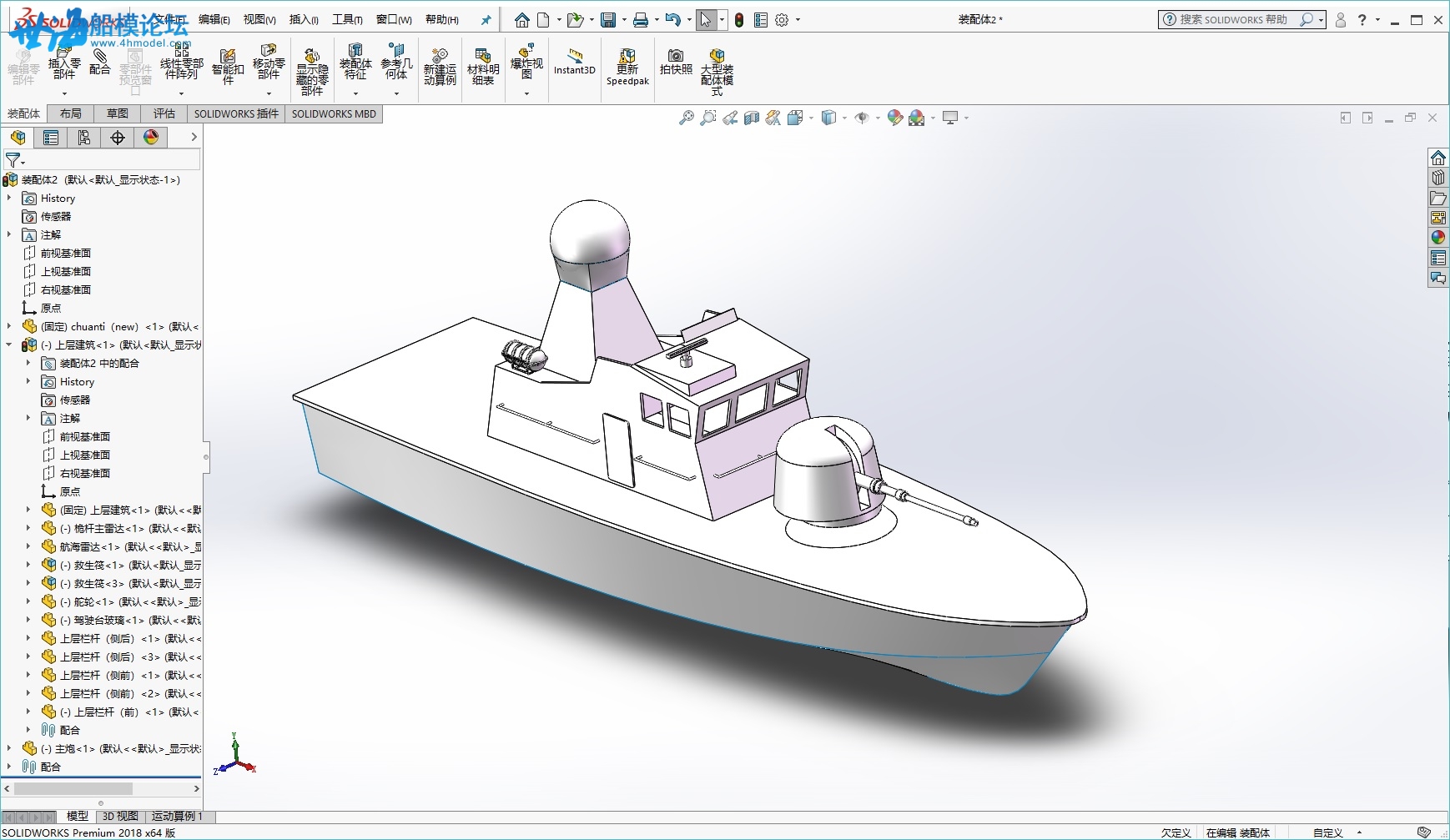Open the 帮助(H) menu
The width and height of the screenshot is (1450, 840).
click(442, 20)
